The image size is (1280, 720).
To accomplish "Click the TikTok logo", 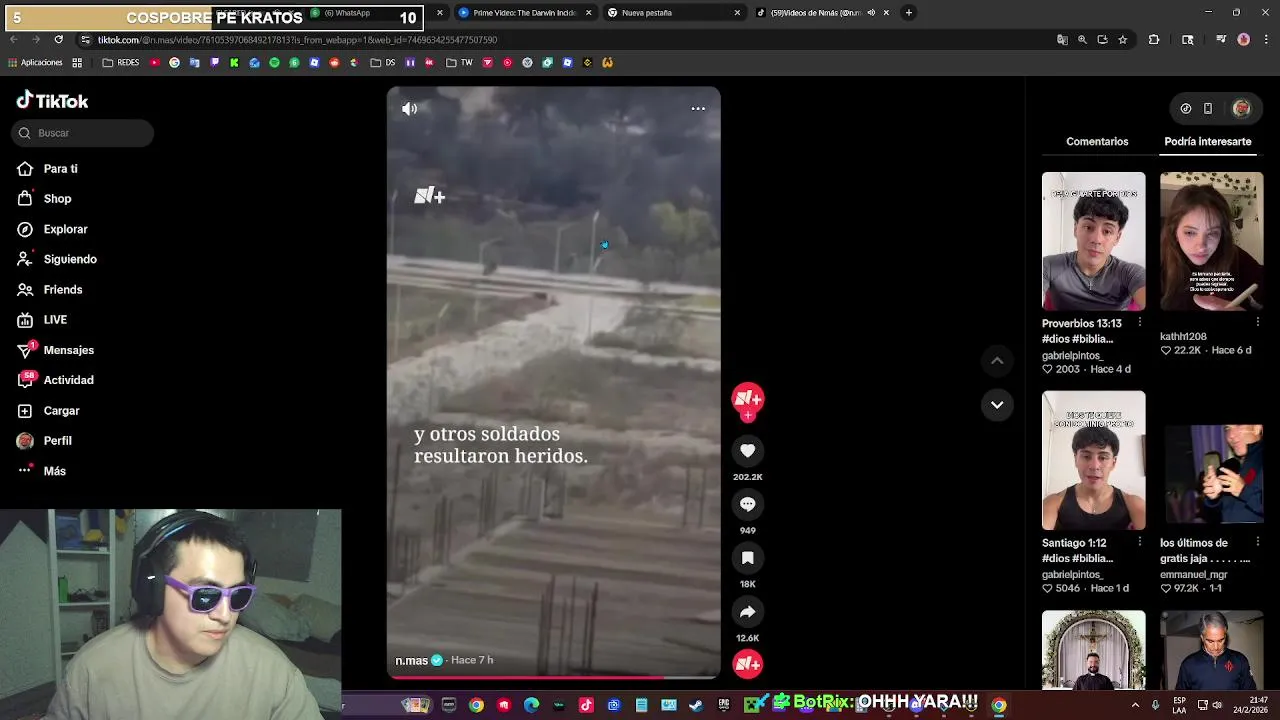I will point(52,100).
